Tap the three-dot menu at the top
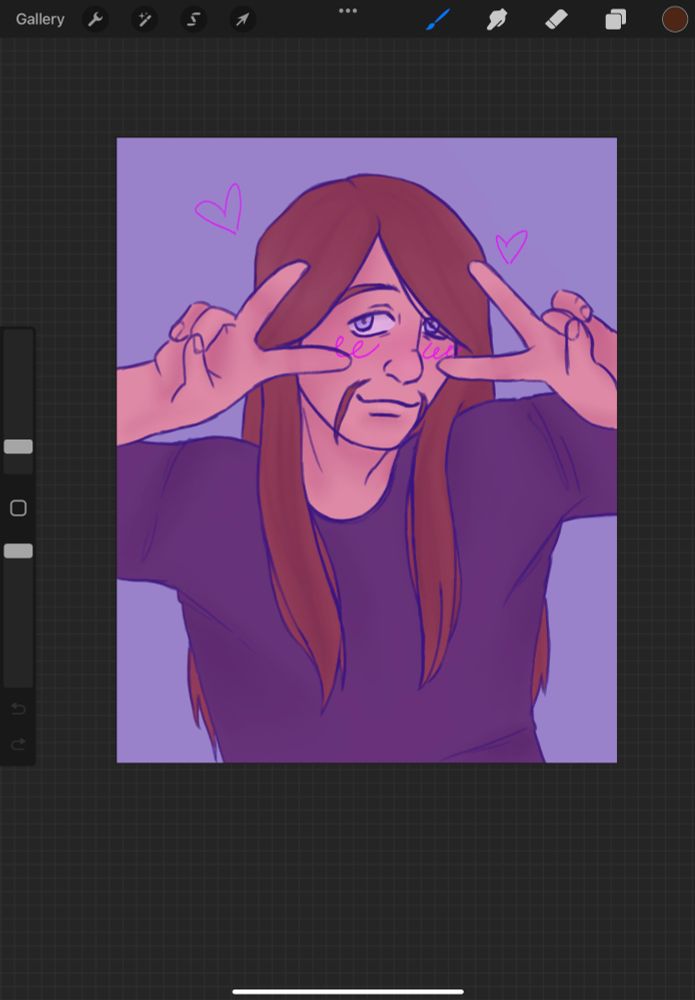 (348, 11)
